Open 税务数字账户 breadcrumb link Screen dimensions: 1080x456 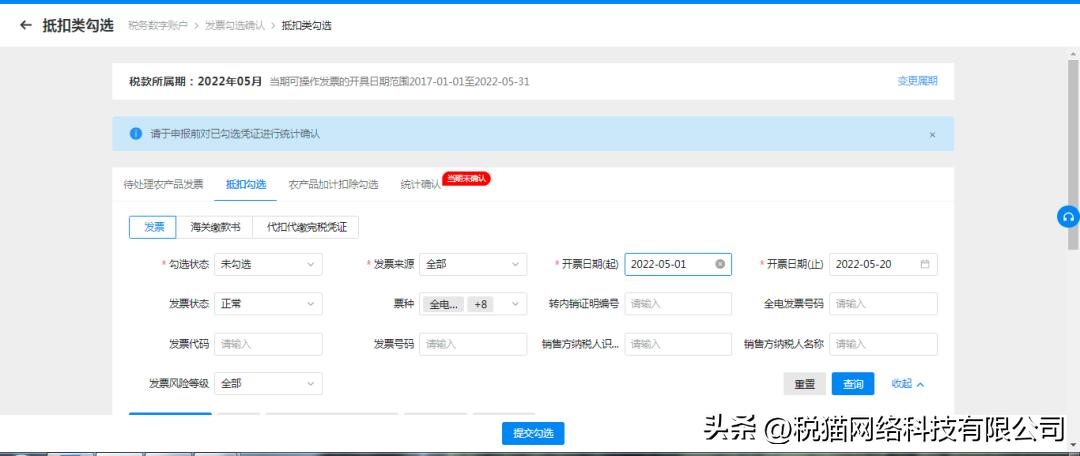158,25
